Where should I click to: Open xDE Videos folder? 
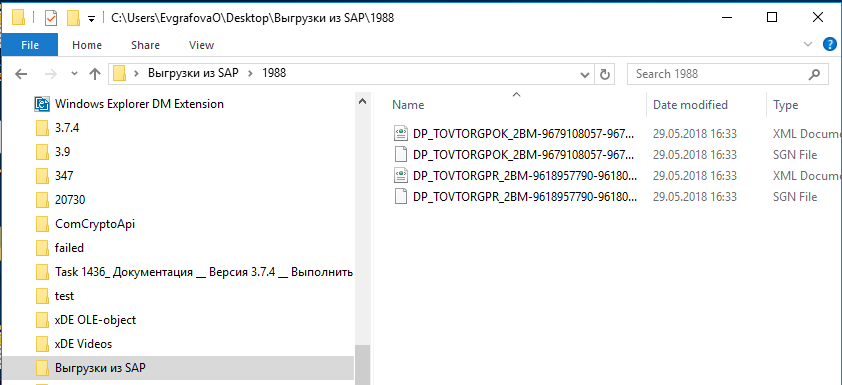[83, 344]
